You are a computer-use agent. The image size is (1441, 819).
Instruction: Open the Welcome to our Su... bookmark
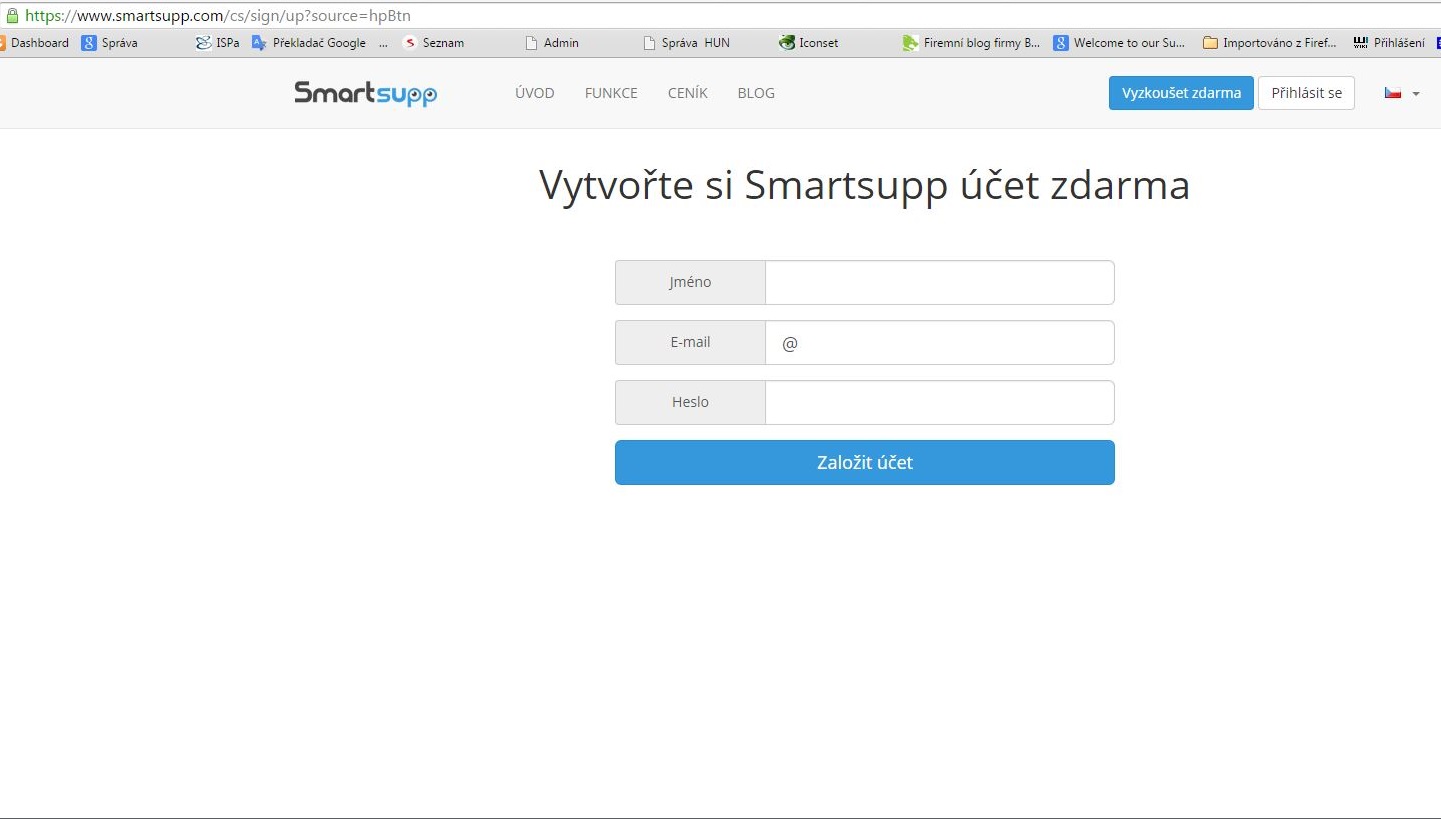point(1119,43)
